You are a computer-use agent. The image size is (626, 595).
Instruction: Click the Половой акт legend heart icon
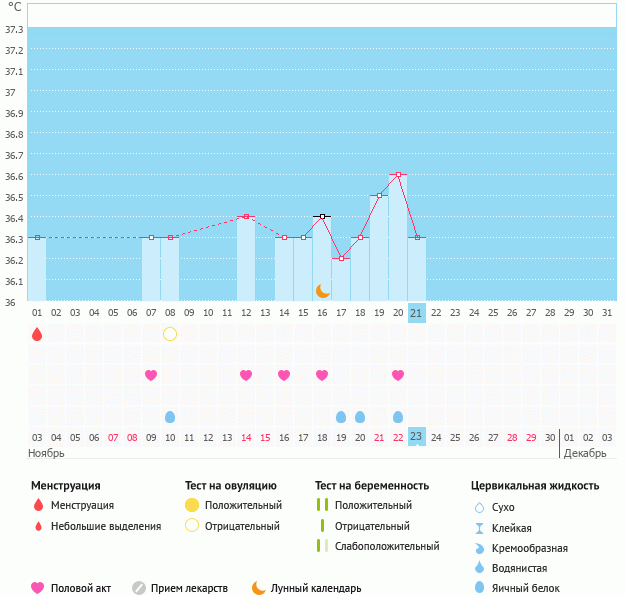(x=38, y=588)
